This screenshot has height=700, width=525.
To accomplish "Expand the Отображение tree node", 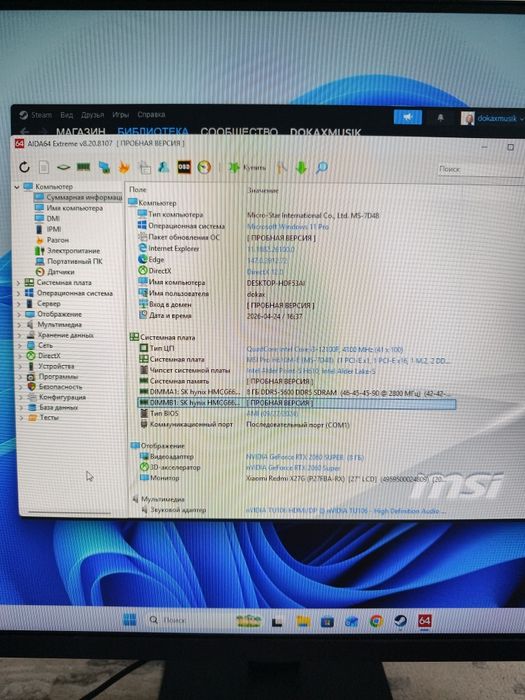I will pos(19,314).
